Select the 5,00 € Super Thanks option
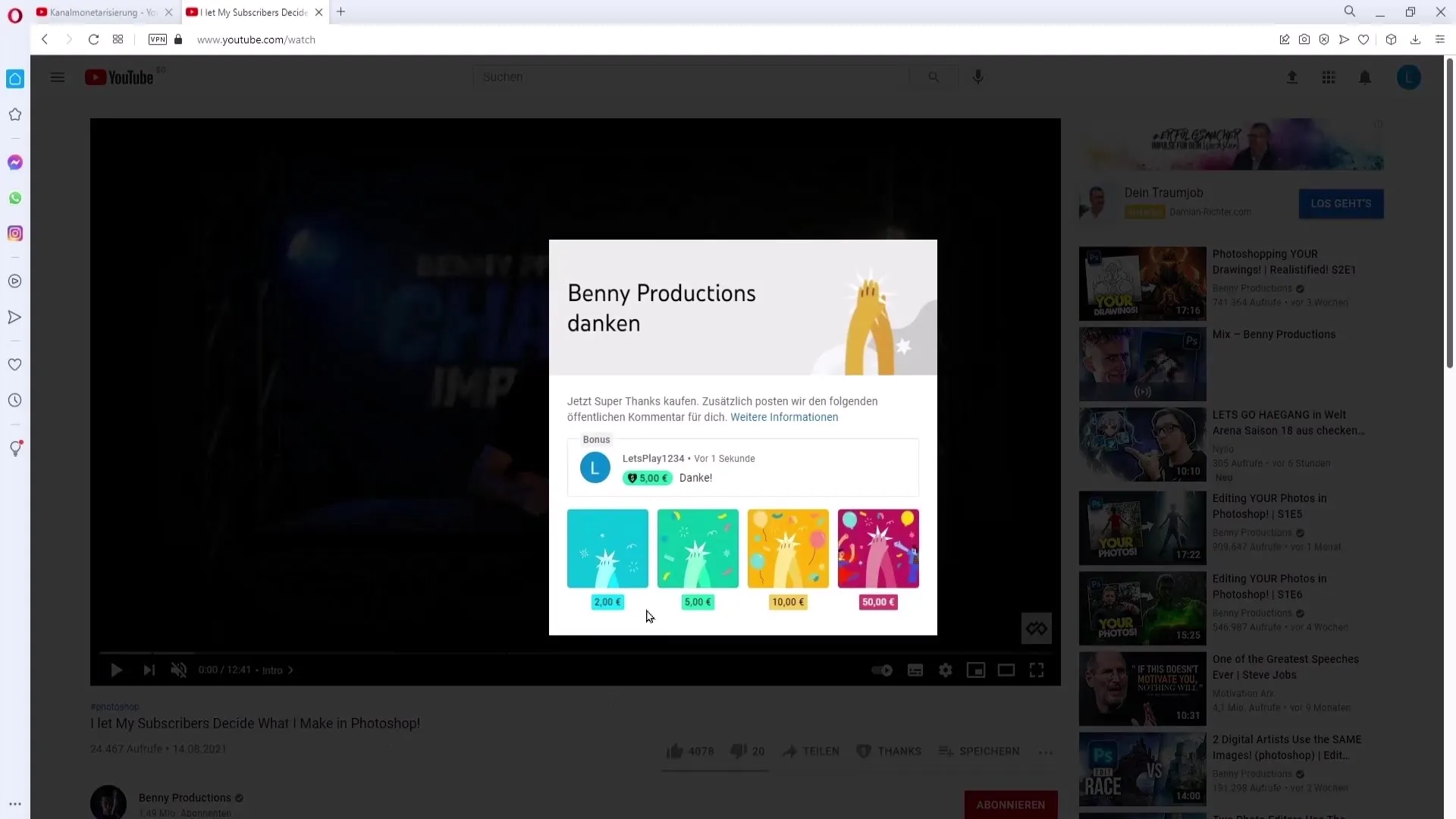The width and height of the screenshot is (1456, 819). pos(698,560)
